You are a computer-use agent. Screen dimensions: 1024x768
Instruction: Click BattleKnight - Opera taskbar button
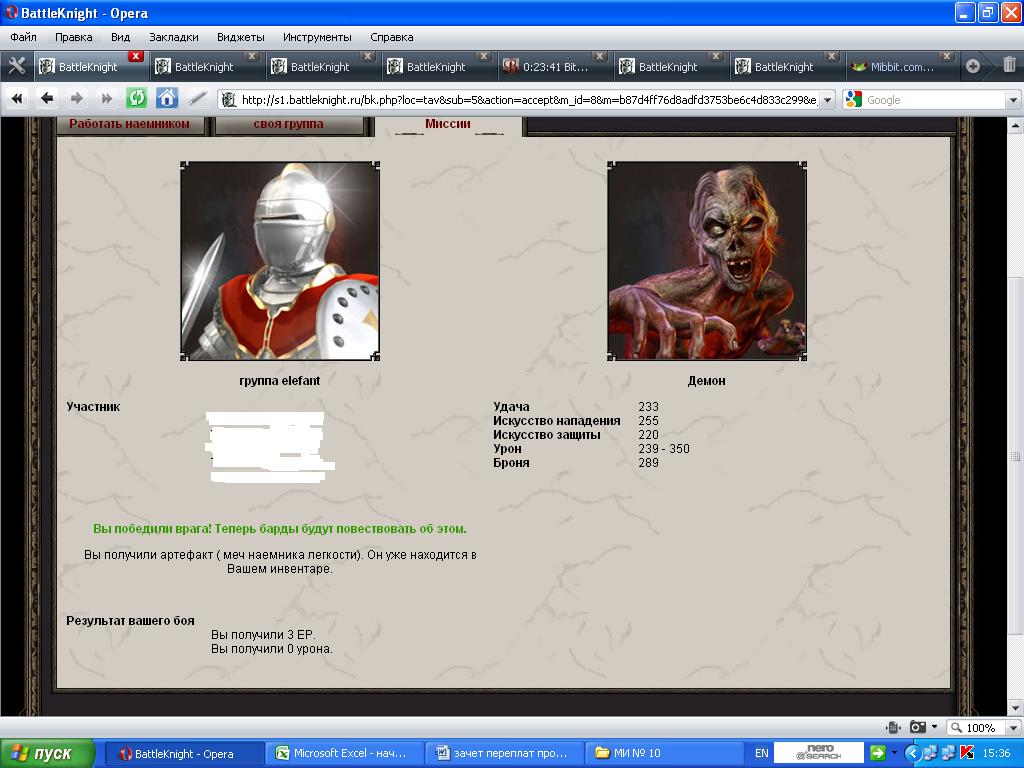(184, 754)
